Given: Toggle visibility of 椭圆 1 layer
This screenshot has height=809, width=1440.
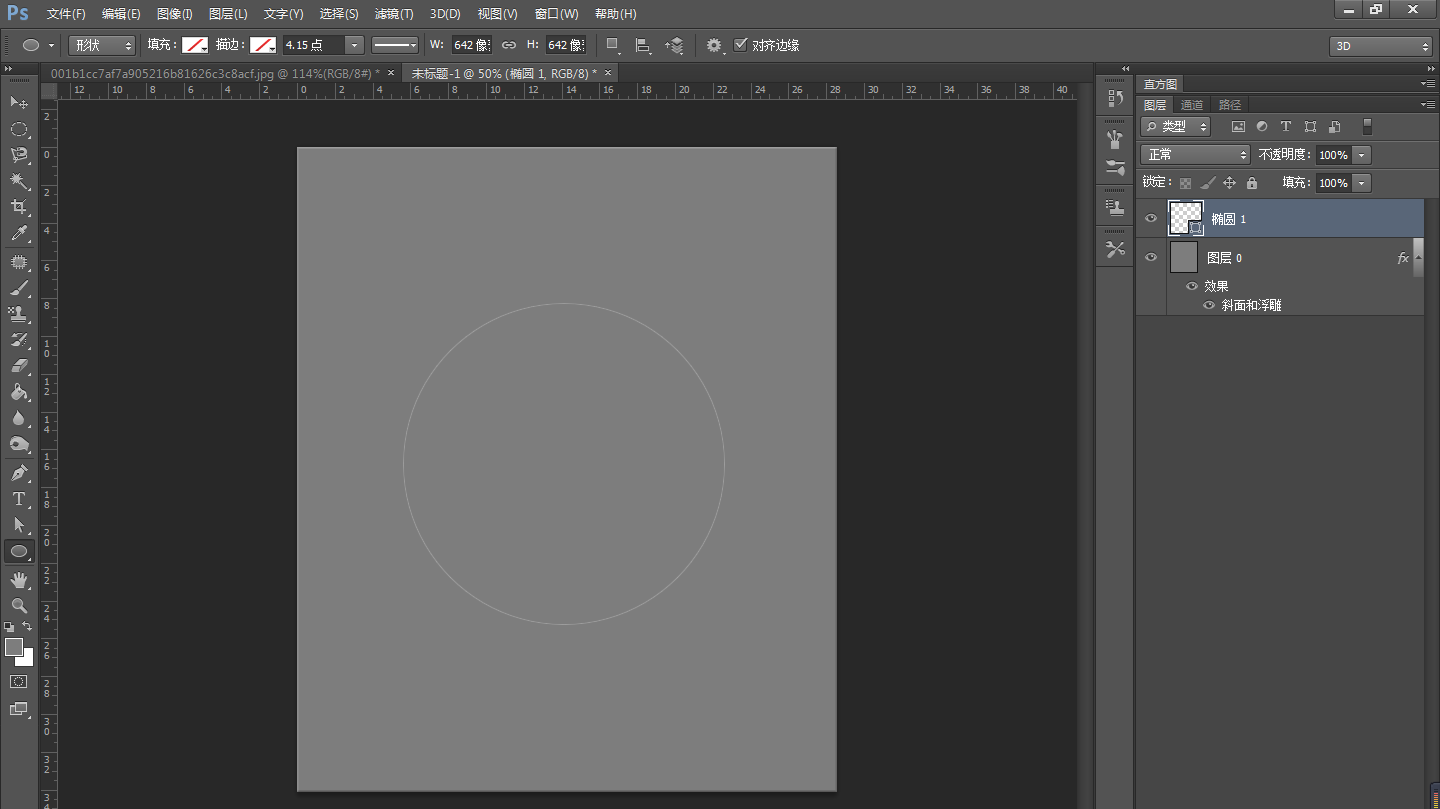Looking at the screenshot, I should point(1151,218).
